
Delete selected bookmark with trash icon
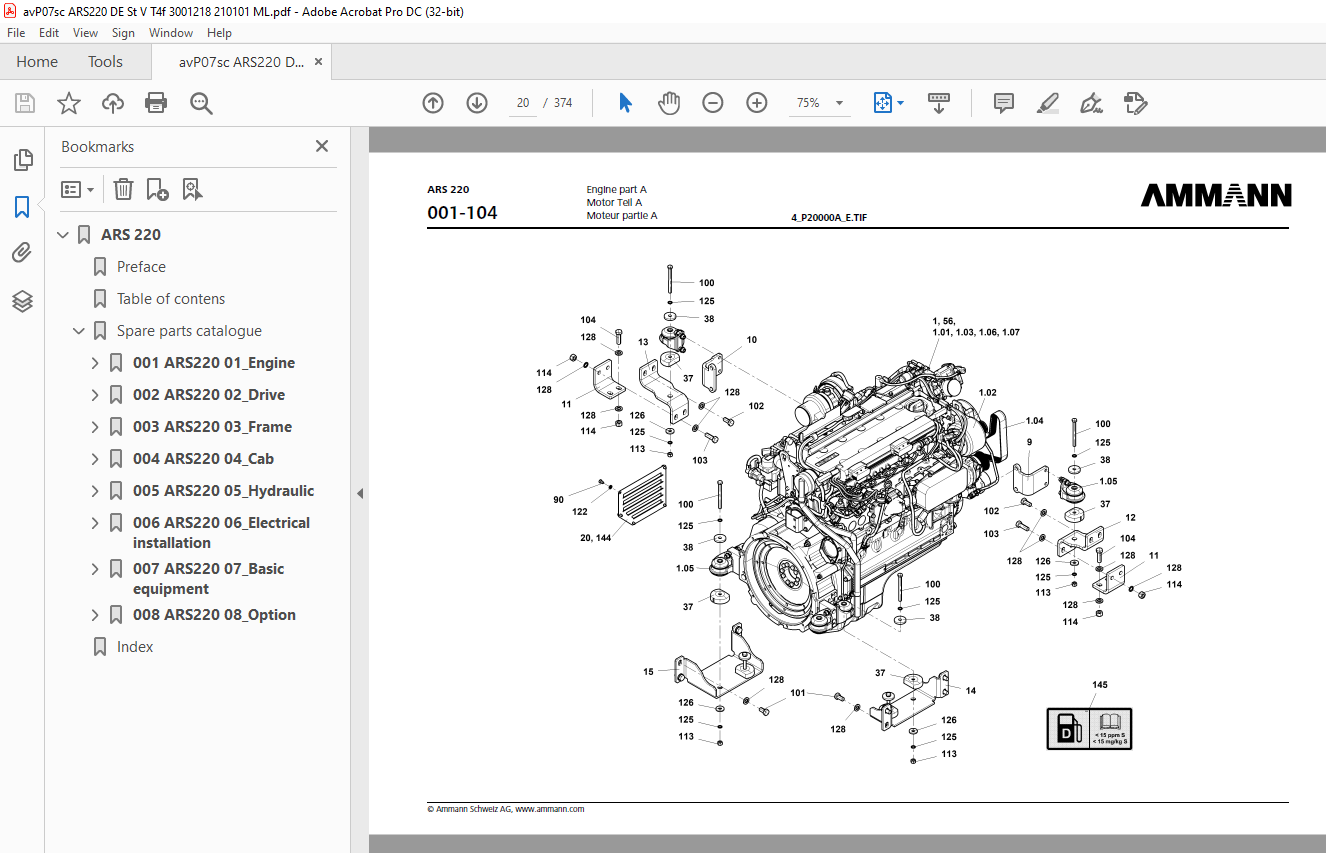(123, 189)
